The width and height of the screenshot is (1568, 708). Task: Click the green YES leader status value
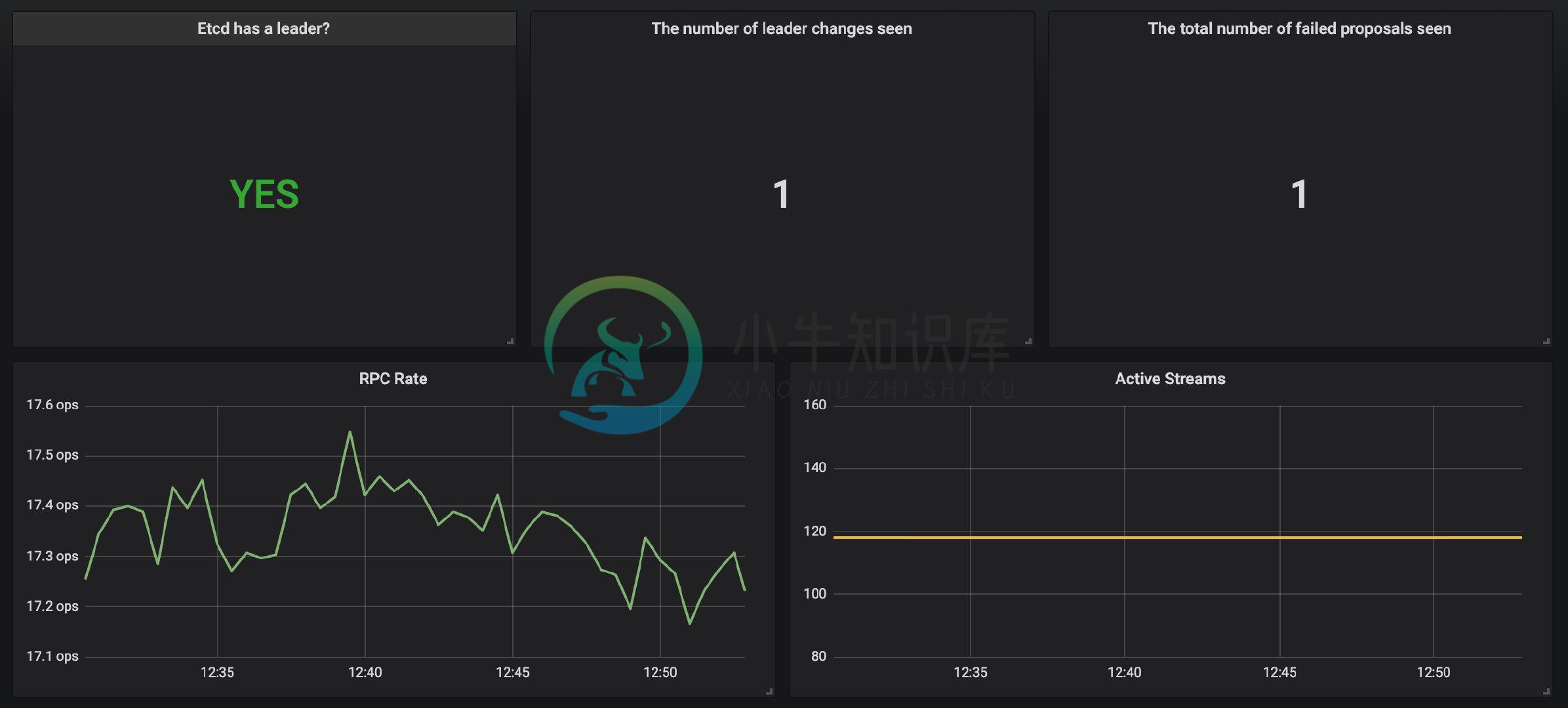coord(264,195)
